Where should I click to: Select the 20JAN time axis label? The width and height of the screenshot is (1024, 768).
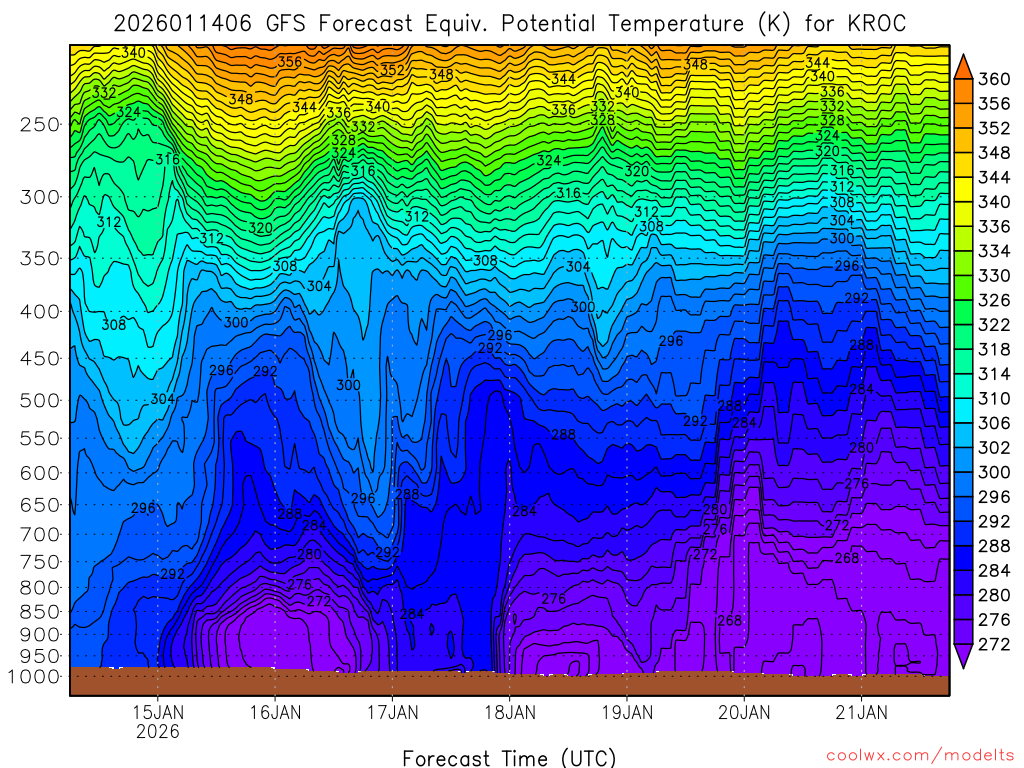tap(744, 712)
